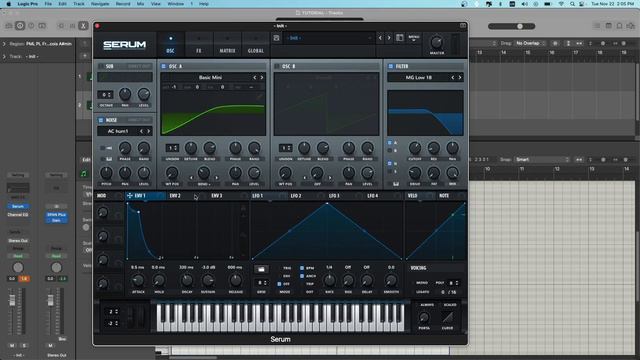Image resolution: width=640 pixels, height=360 pixels.
Task: Select next filter type arrow
Action: click(x=460, y=77)
